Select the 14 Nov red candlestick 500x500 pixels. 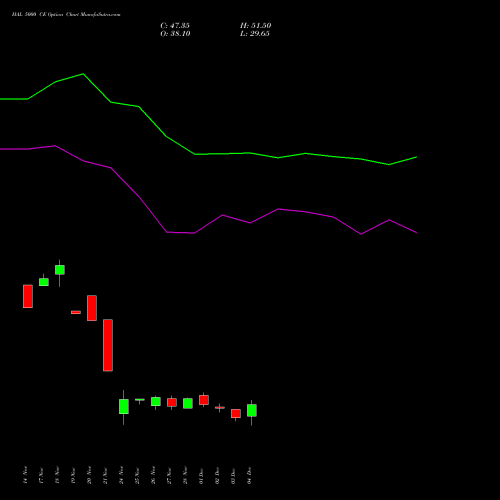coord(28,296)
